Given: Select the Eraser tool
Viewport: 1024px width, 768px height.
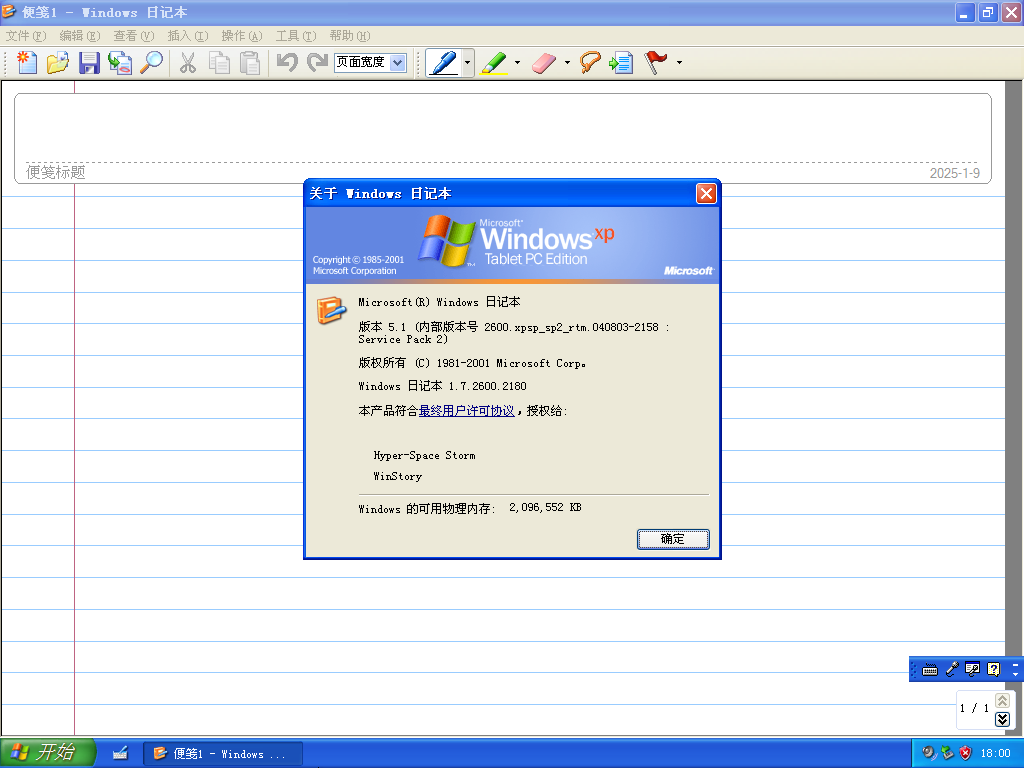Looking at the screenshot, I should 544,63.
